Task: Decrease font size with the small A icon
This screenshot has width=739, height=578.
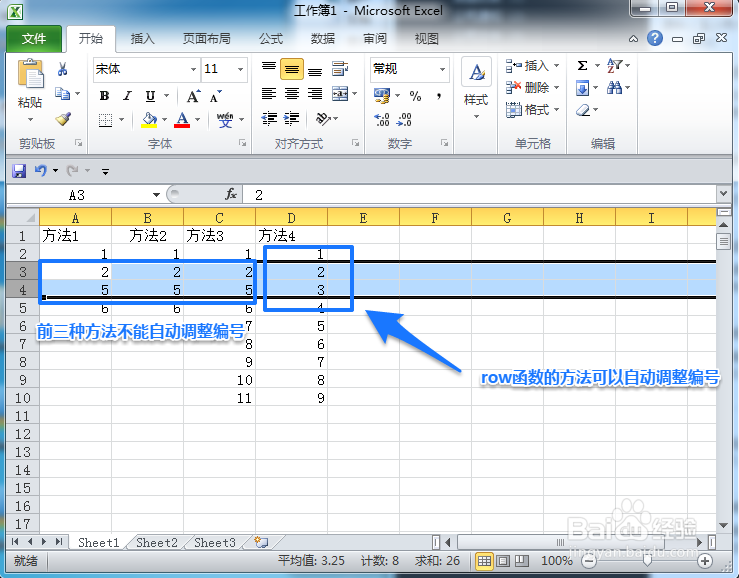Action: click(x=216, y=96)
